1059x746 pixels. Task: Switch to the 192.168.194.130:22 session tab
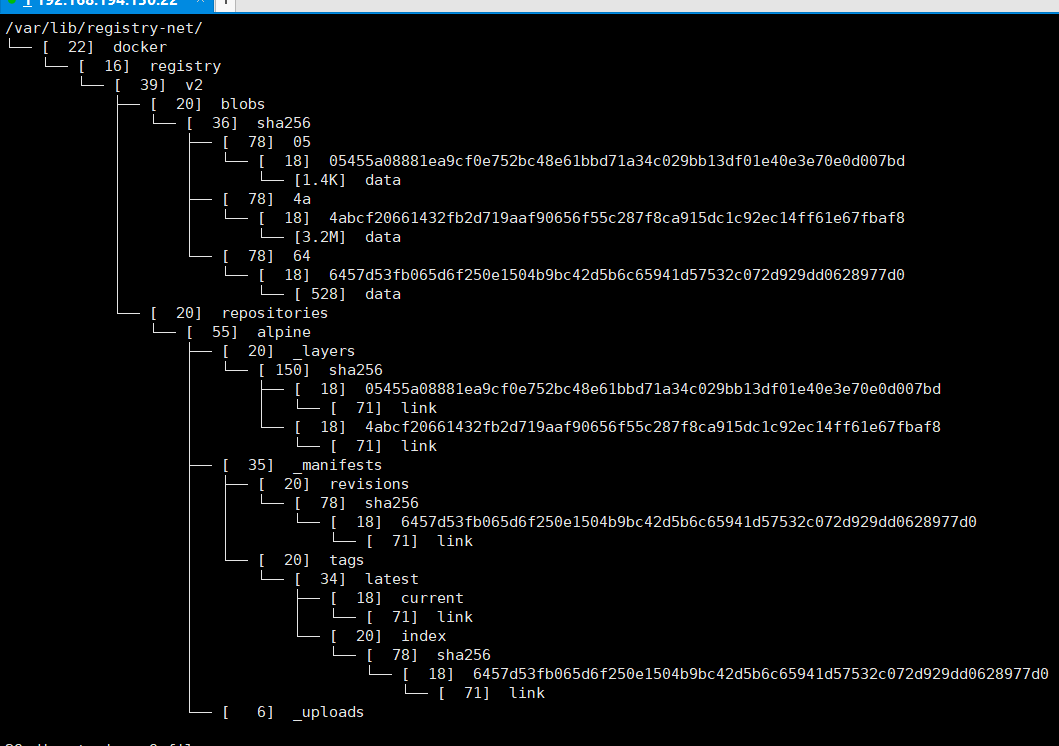pos(107,3)
